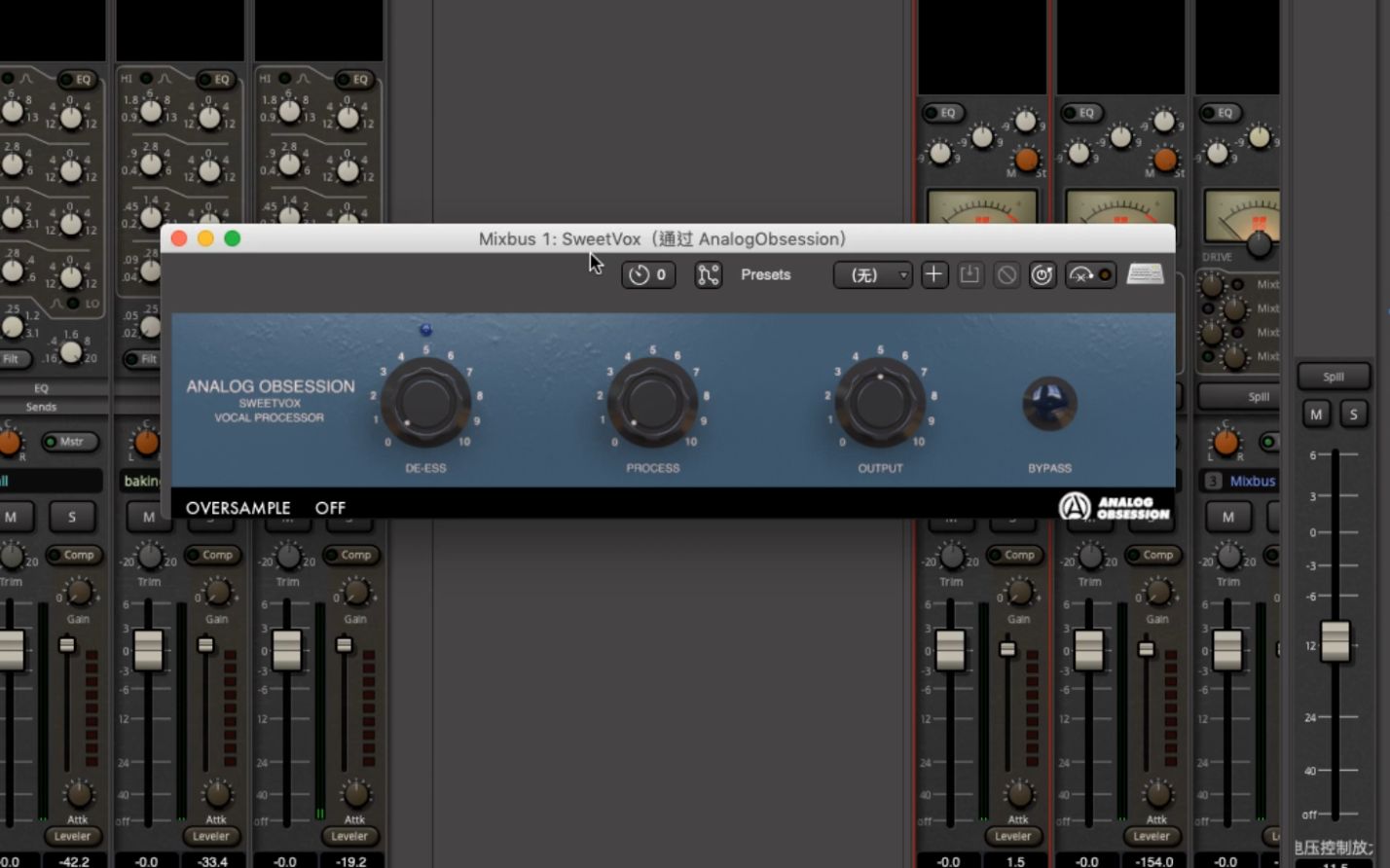
Task: Click the Spill button on master strip
Action: coord(1334,377)
